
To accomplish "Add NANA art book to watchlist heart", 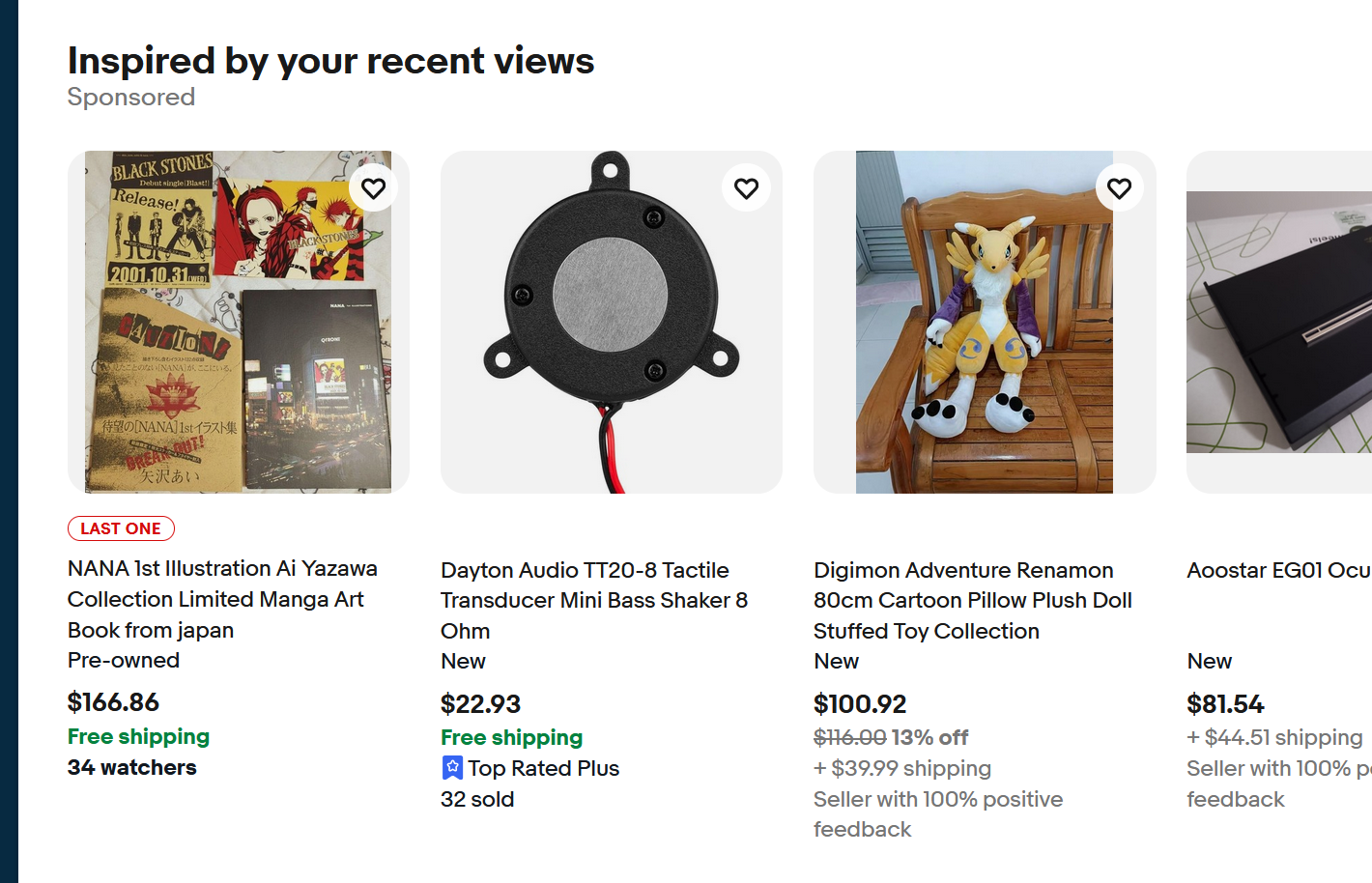I will tap(374, 188).
